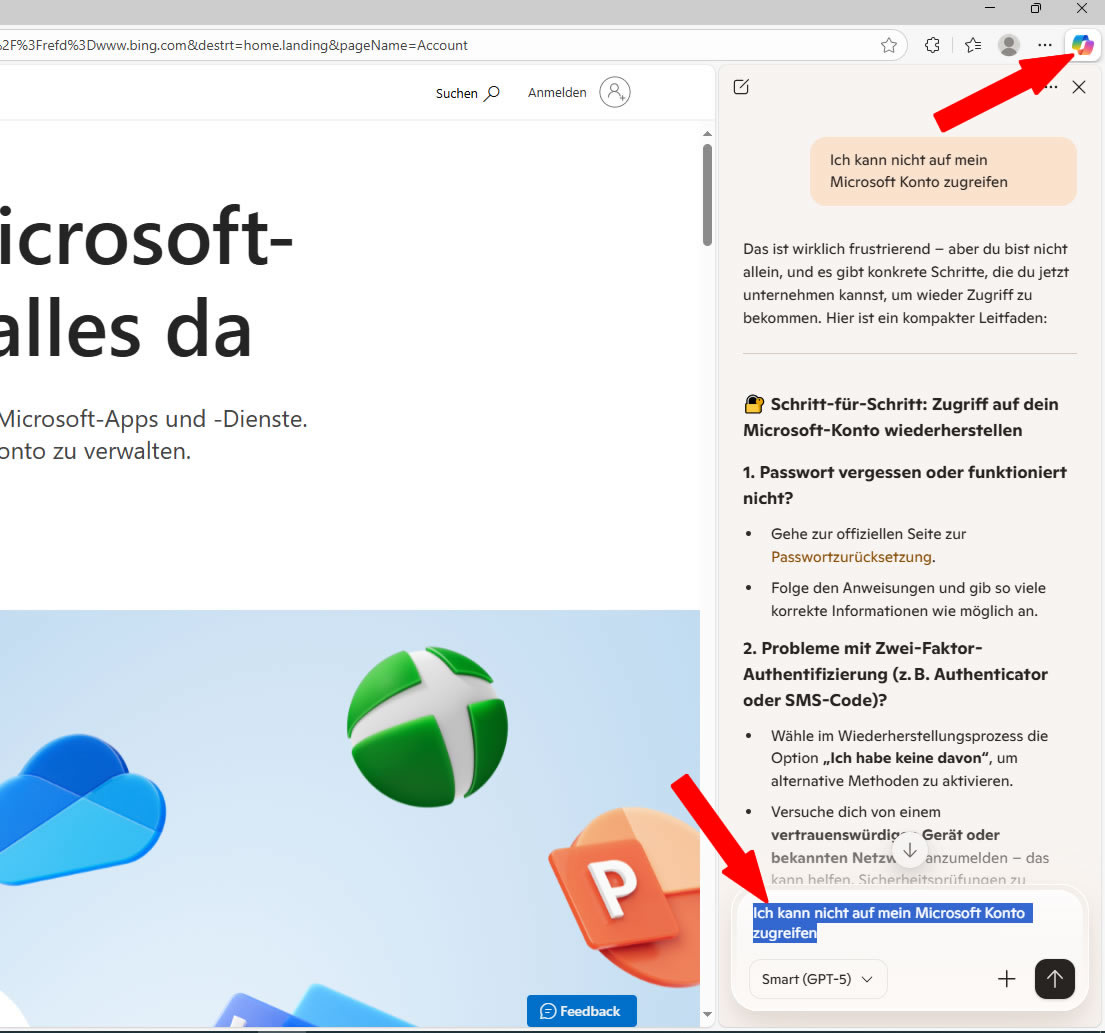
Task: Click the Suchen search magnifier on the page
Action: click(x=493, y=93)
